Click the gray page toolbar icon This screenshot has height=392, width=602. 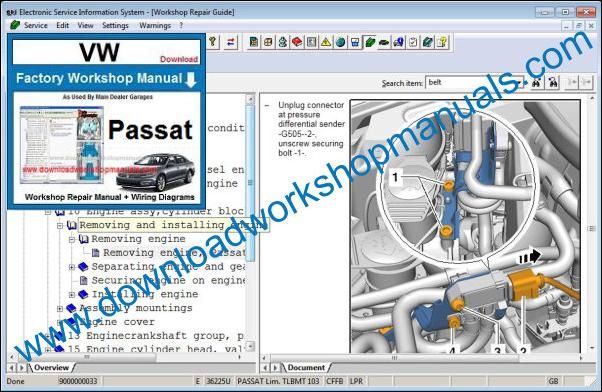tap(311, 42)
